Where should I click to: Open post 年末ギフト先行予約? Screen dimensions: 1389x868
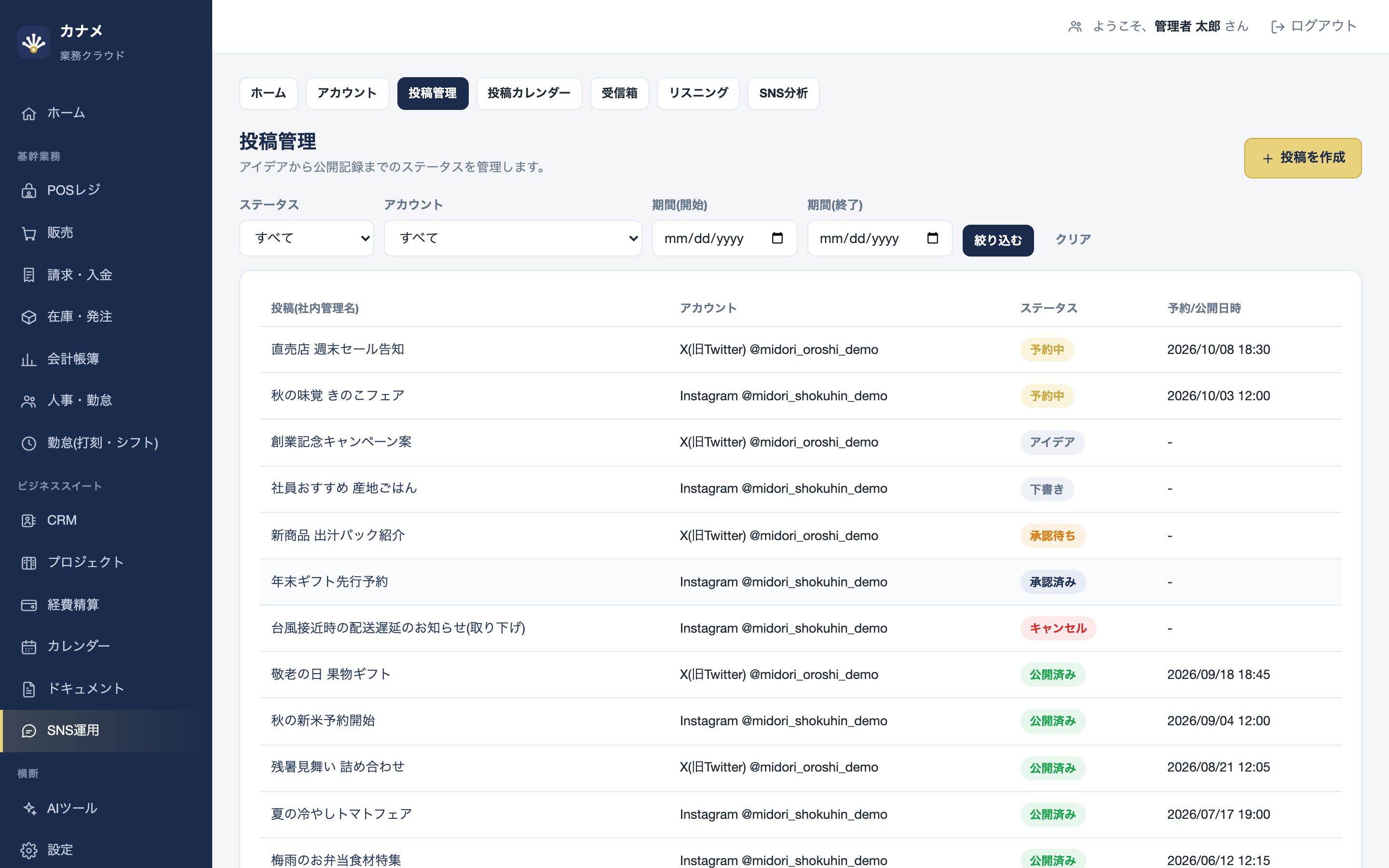click(329, 582)
